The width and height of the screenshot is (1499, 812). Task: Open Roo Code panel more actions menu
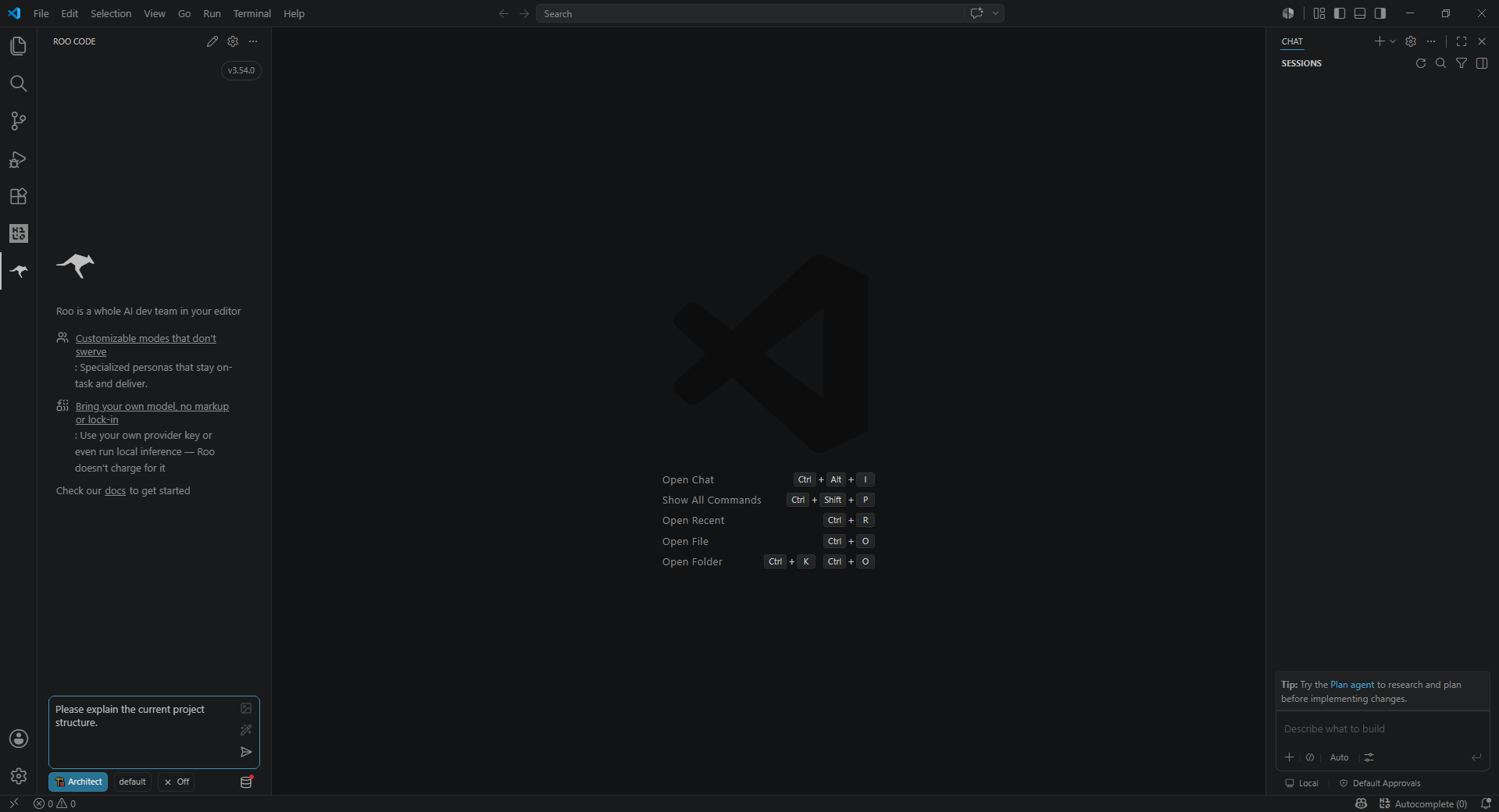[x=253, y=41]
